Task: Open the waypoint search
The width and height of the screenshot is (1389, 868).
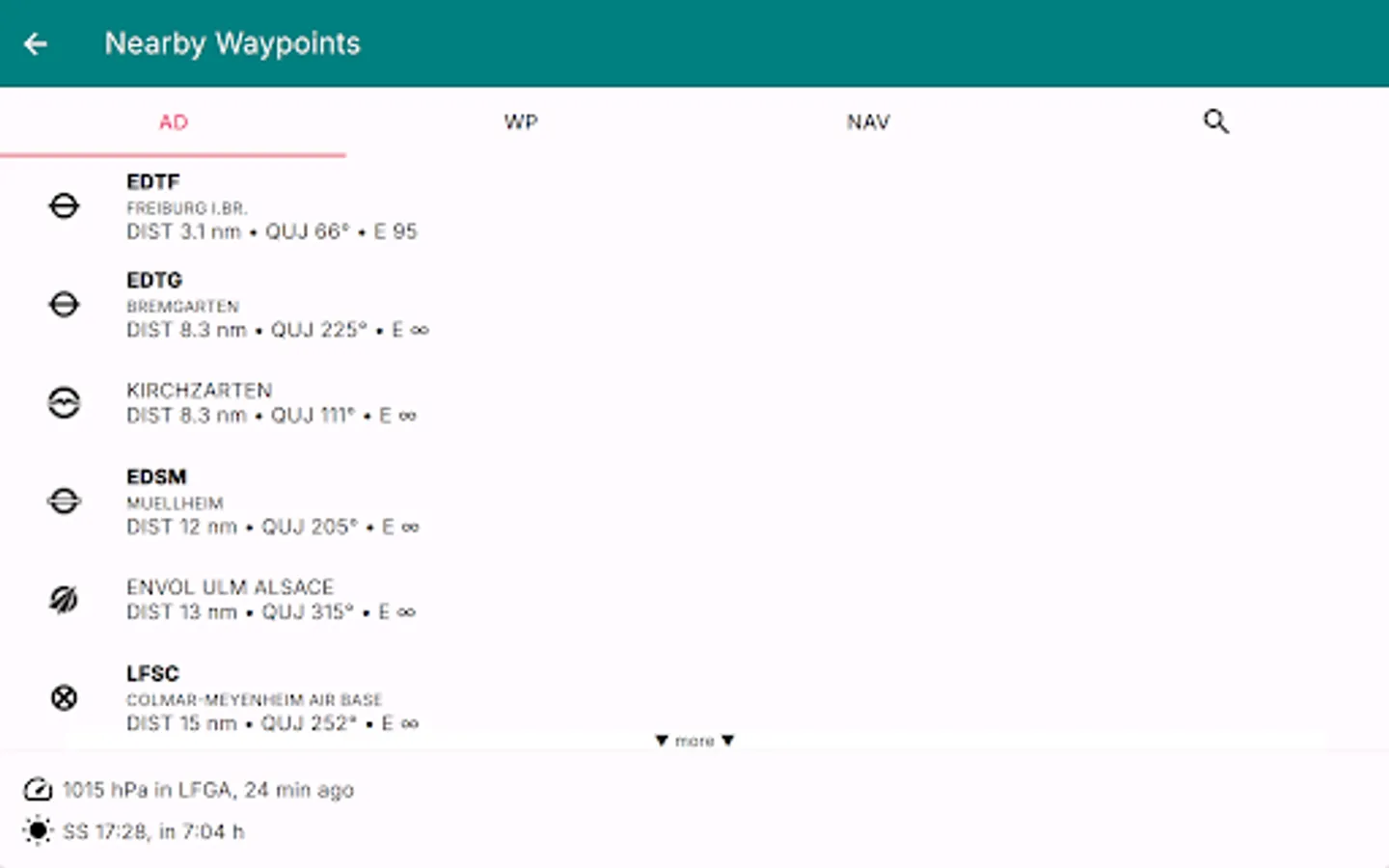Action: coord(1215,122)
